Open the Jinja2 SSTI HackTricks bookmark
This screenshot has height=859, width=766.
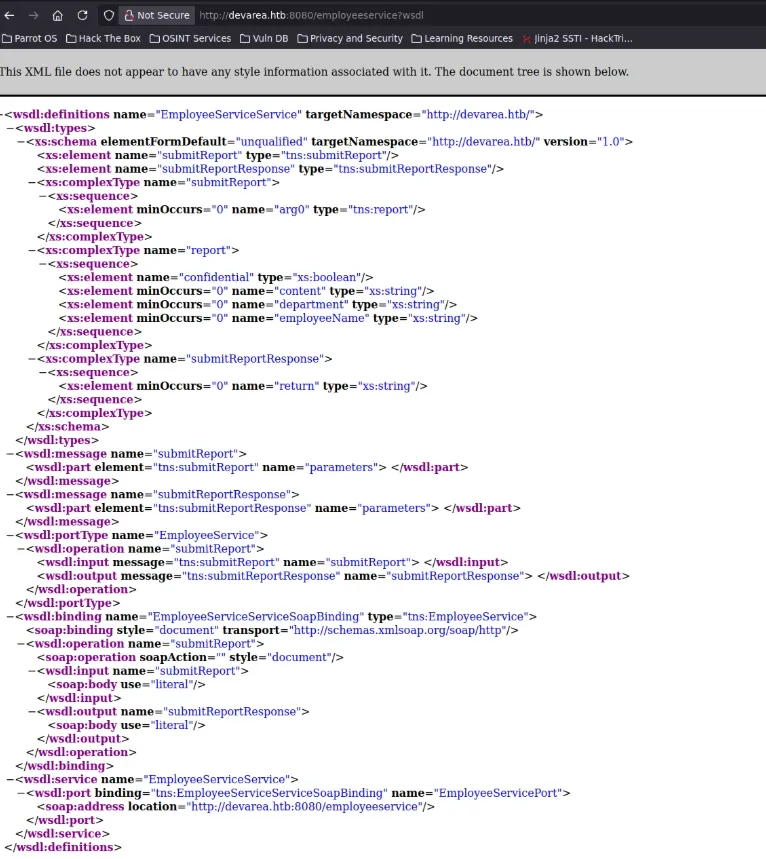click(x=577, y=39)
